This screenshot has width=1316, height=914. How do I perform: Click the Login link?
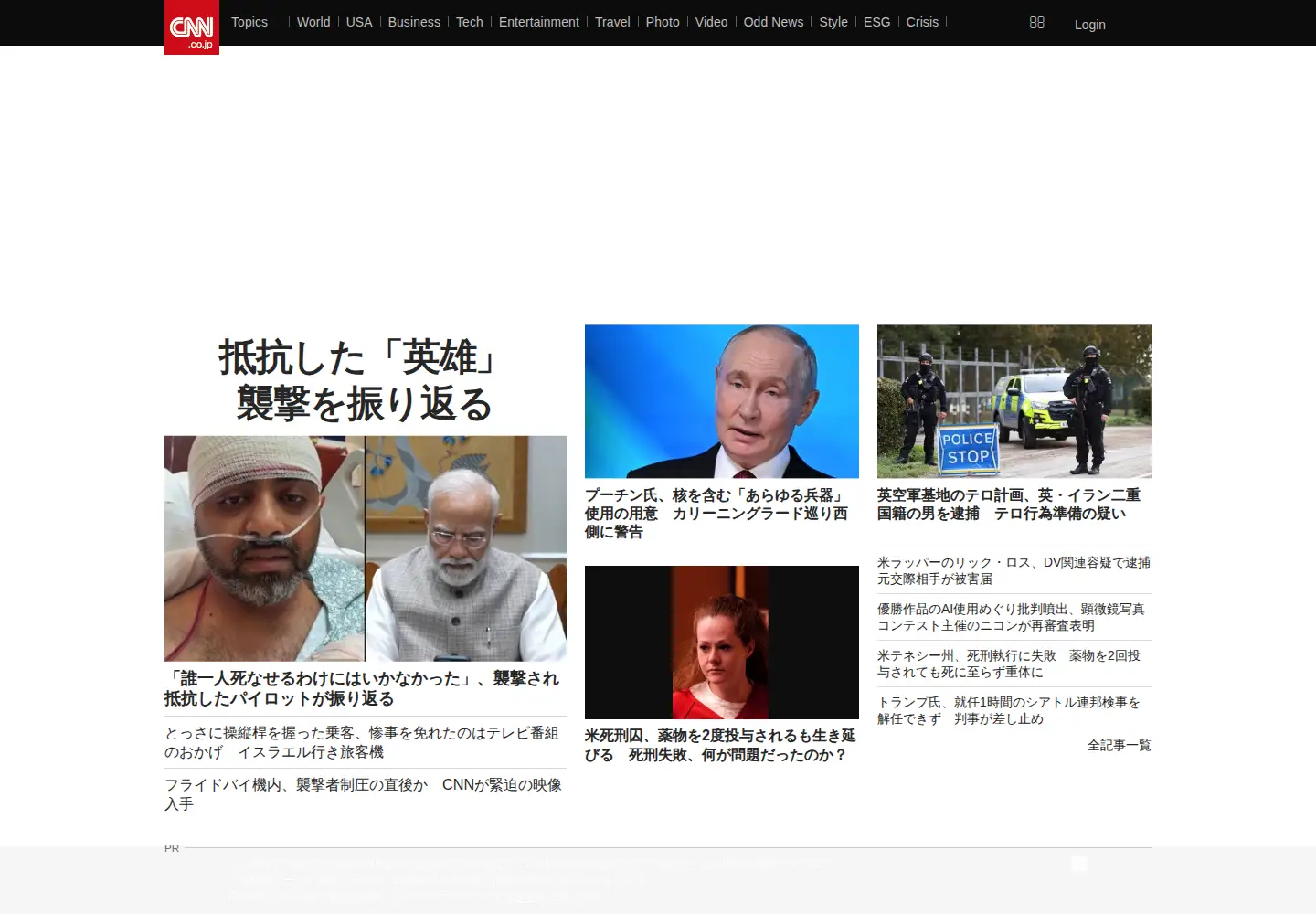pyautogui.click(x=1090, y=25)
